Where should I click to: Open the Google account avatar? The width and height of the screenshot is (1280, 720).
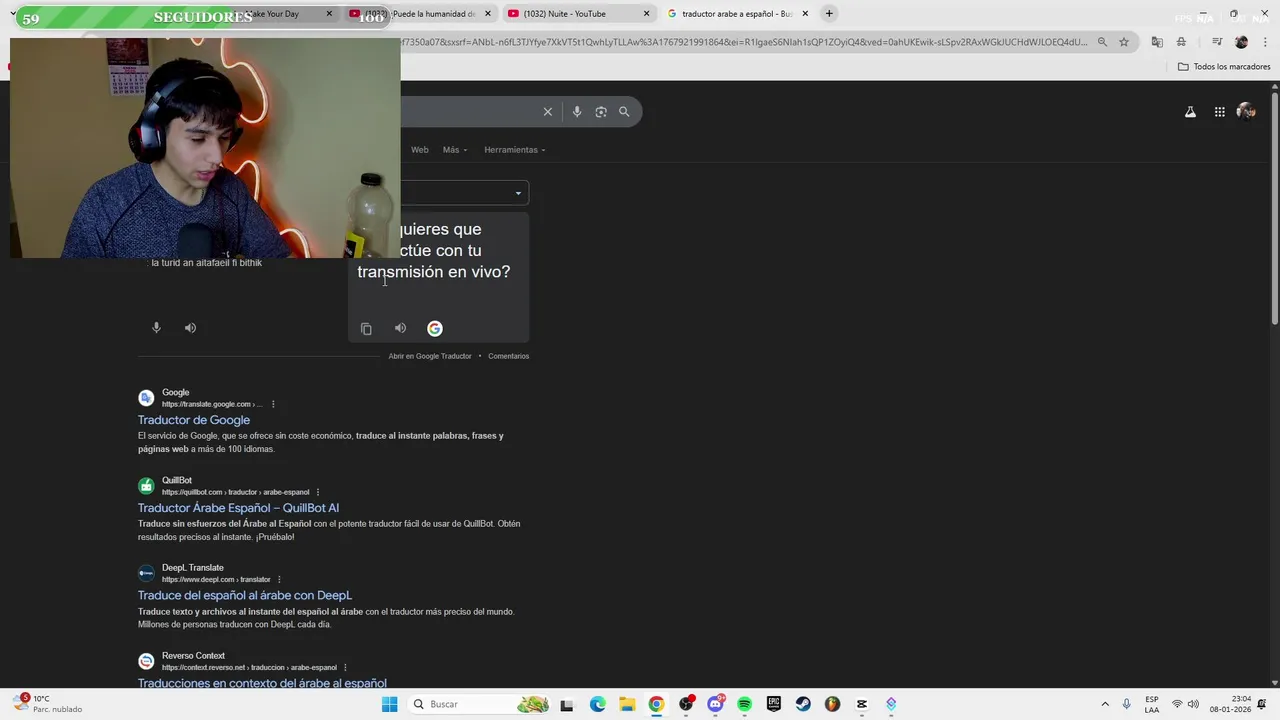1246,112
